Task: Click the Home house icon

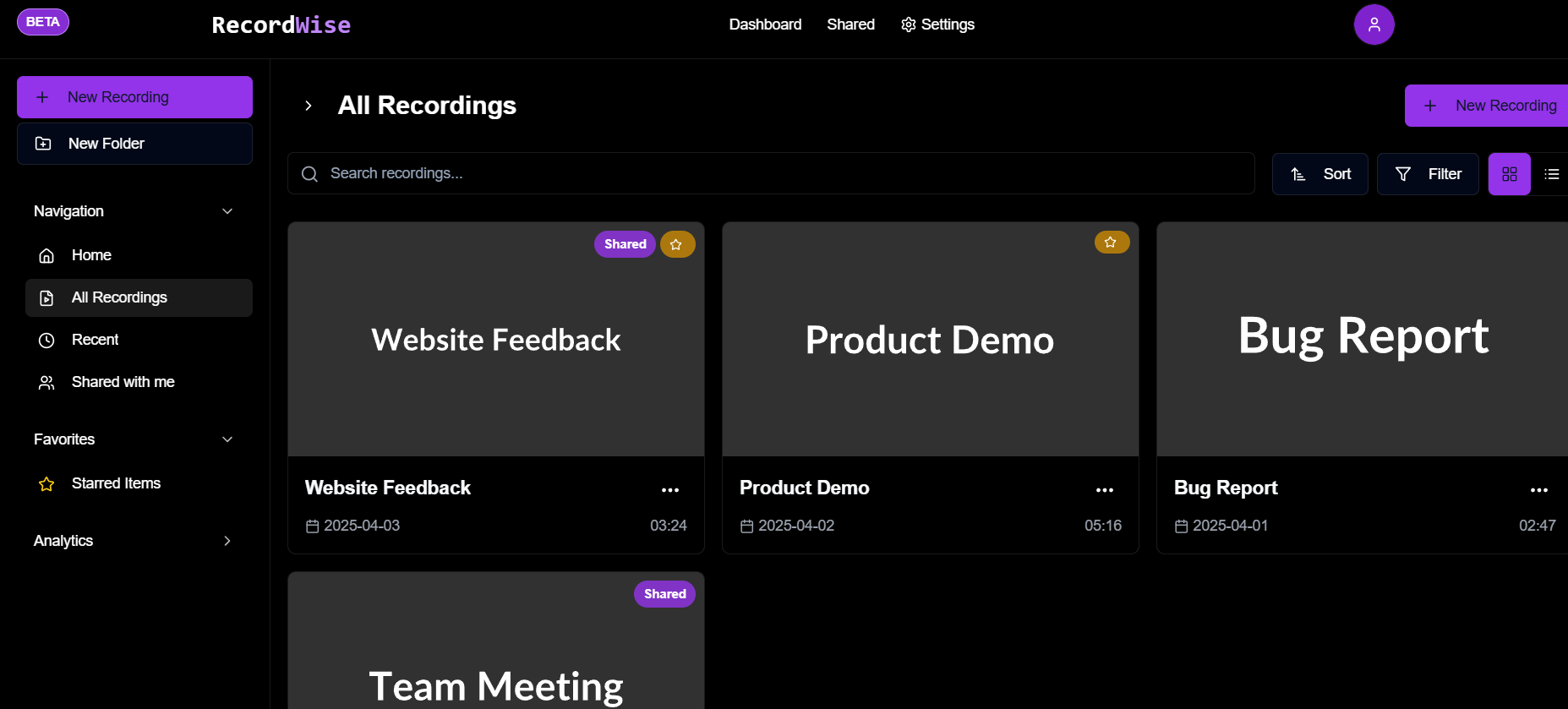Action: tap(46, 256)
